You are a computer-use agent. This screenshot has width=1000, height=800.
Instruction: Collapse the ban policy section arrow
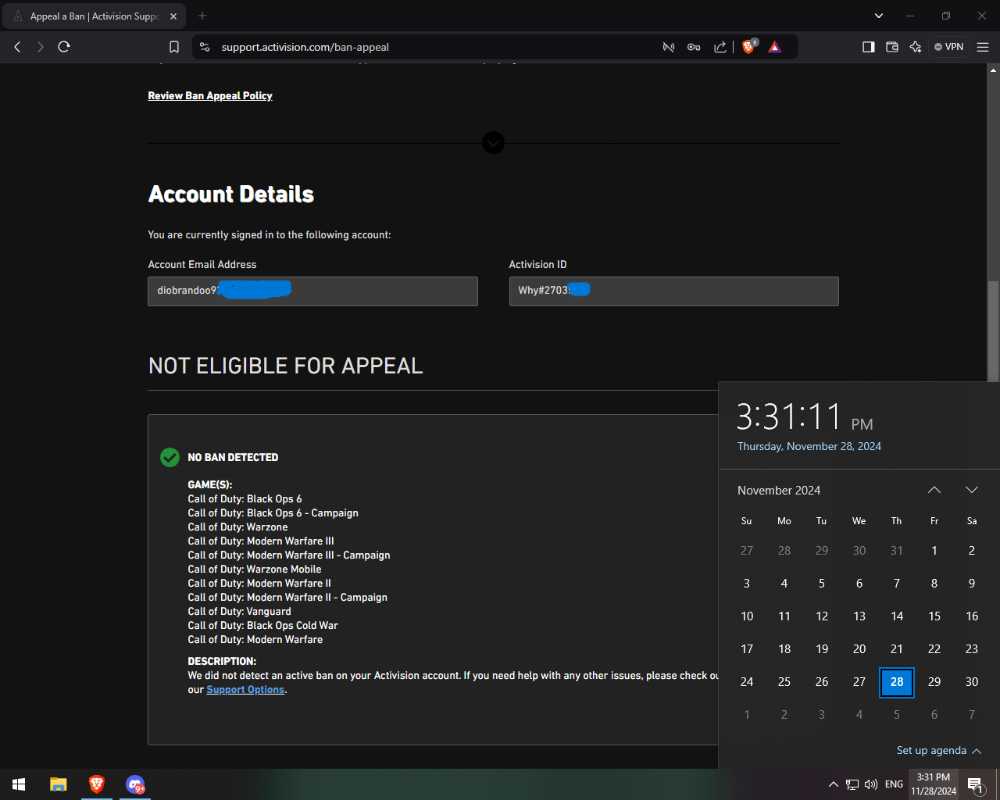pos(493,142)
